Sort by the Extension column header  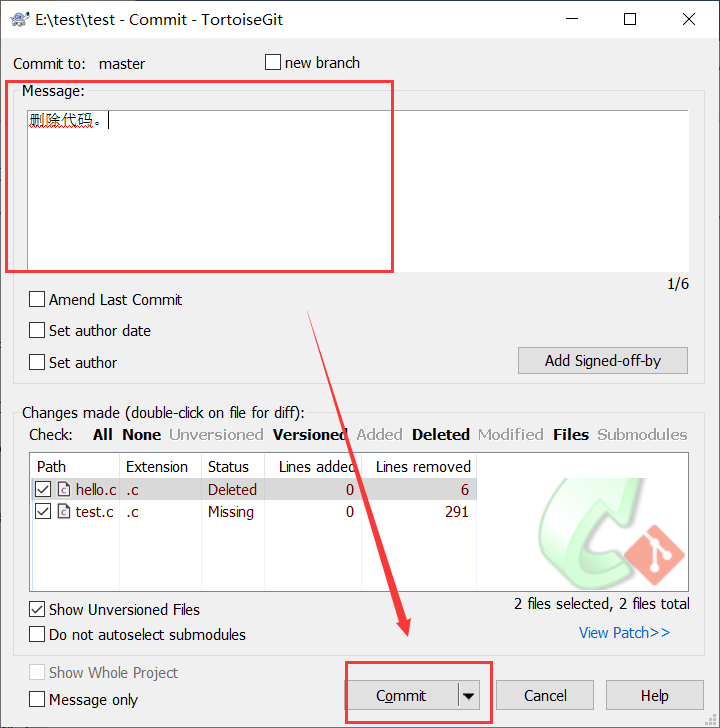pyautogui.click(x=161, y=466)
